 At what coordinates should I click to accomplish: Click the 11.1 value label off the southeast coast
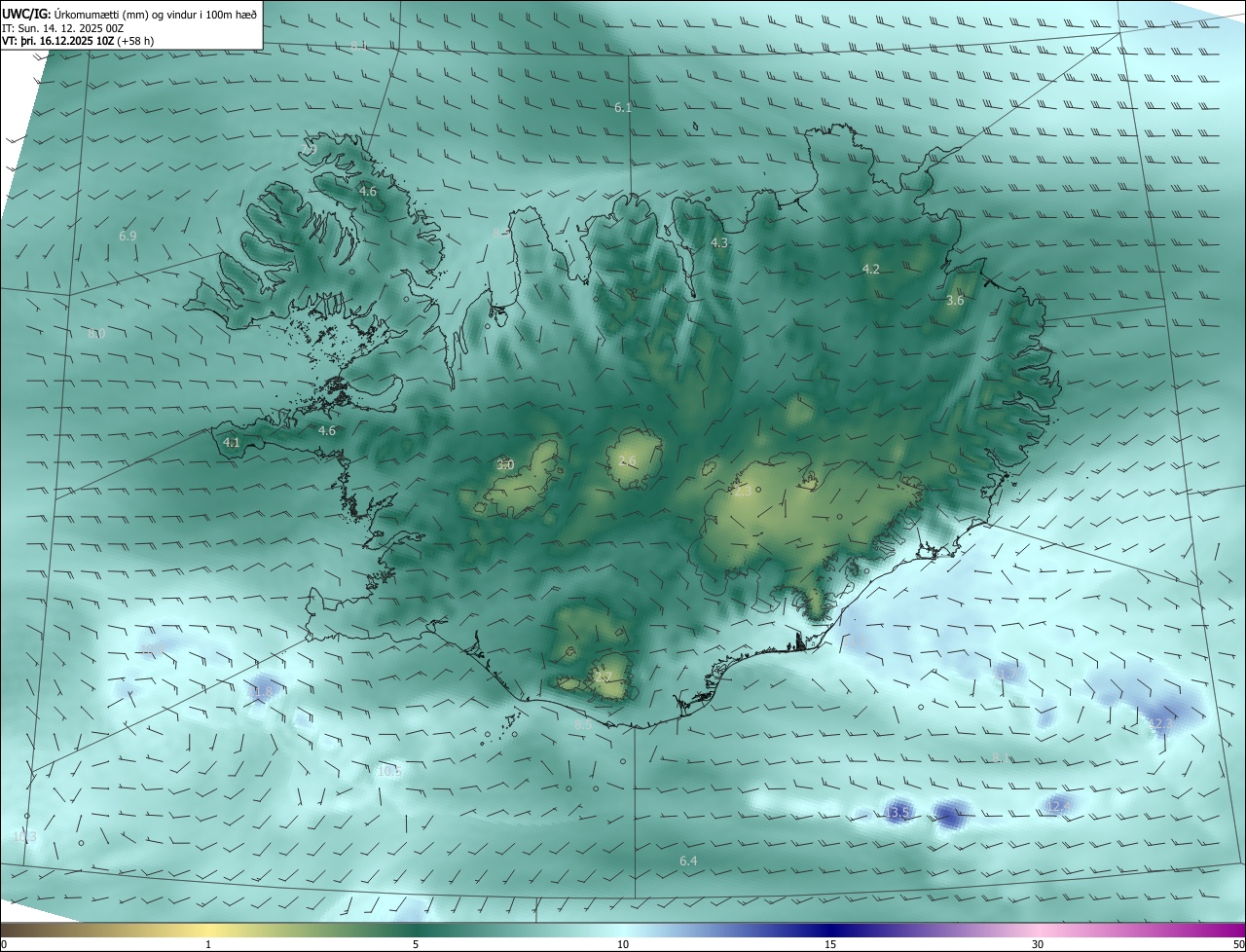(x=856, y=642)
